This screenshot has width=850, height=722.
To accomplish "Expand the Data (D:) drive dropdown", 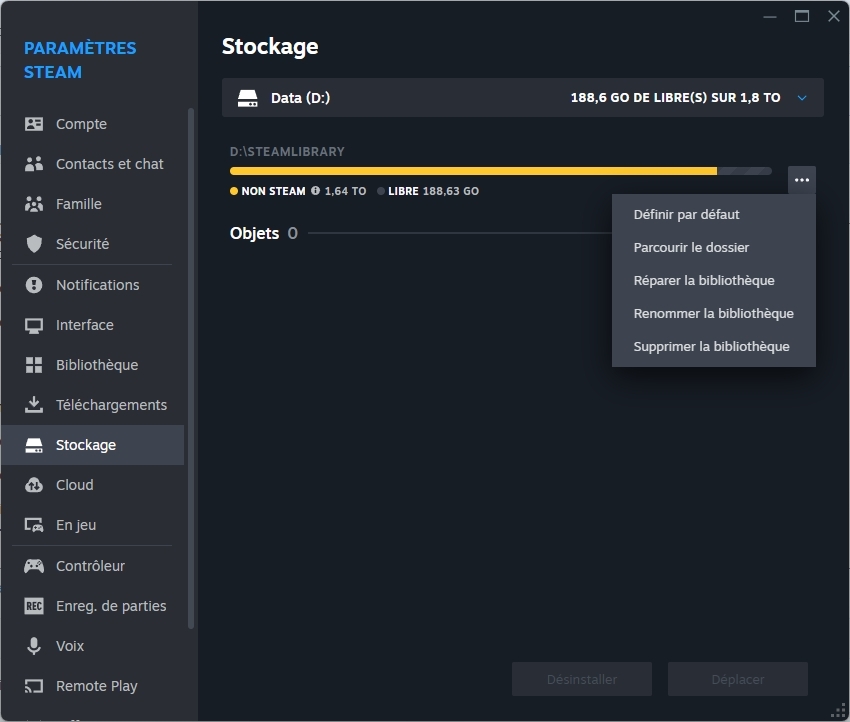I will click(x=801, y=98).
